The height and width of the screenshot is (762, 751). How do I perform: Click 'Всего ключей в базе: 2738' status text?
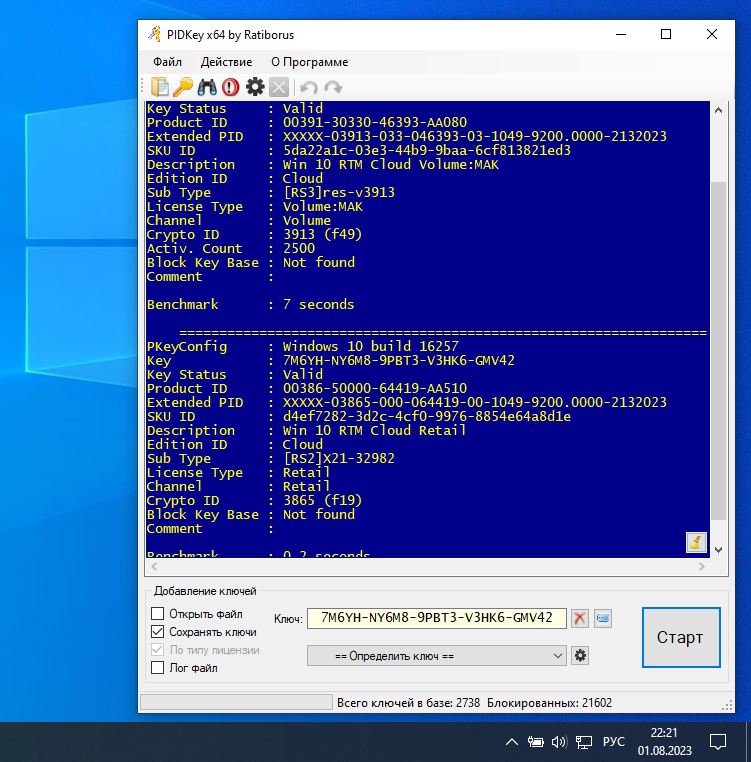click(408, 703)
